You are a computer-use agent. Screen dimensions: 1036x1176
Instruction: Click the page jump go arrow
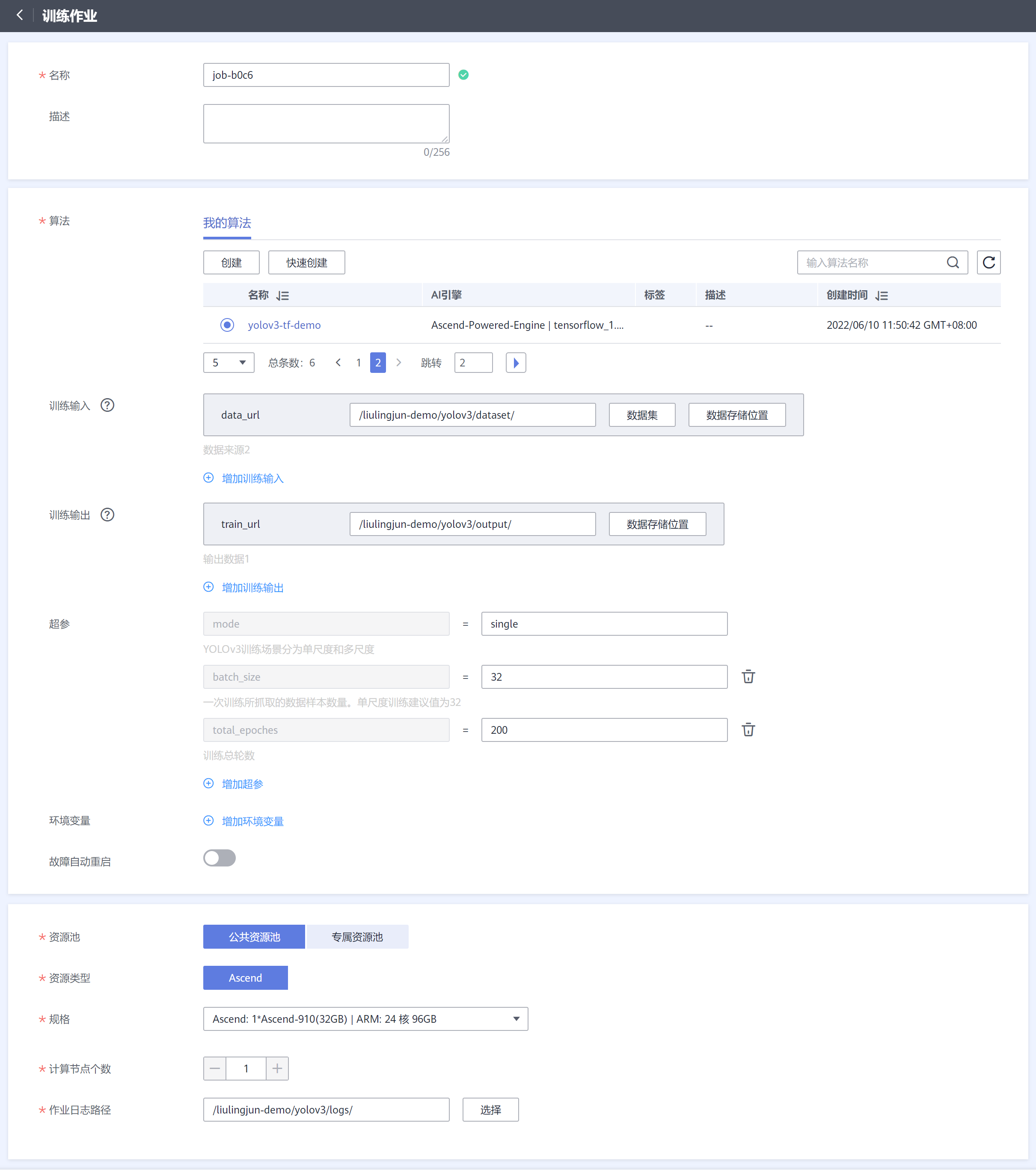(515, 363)
